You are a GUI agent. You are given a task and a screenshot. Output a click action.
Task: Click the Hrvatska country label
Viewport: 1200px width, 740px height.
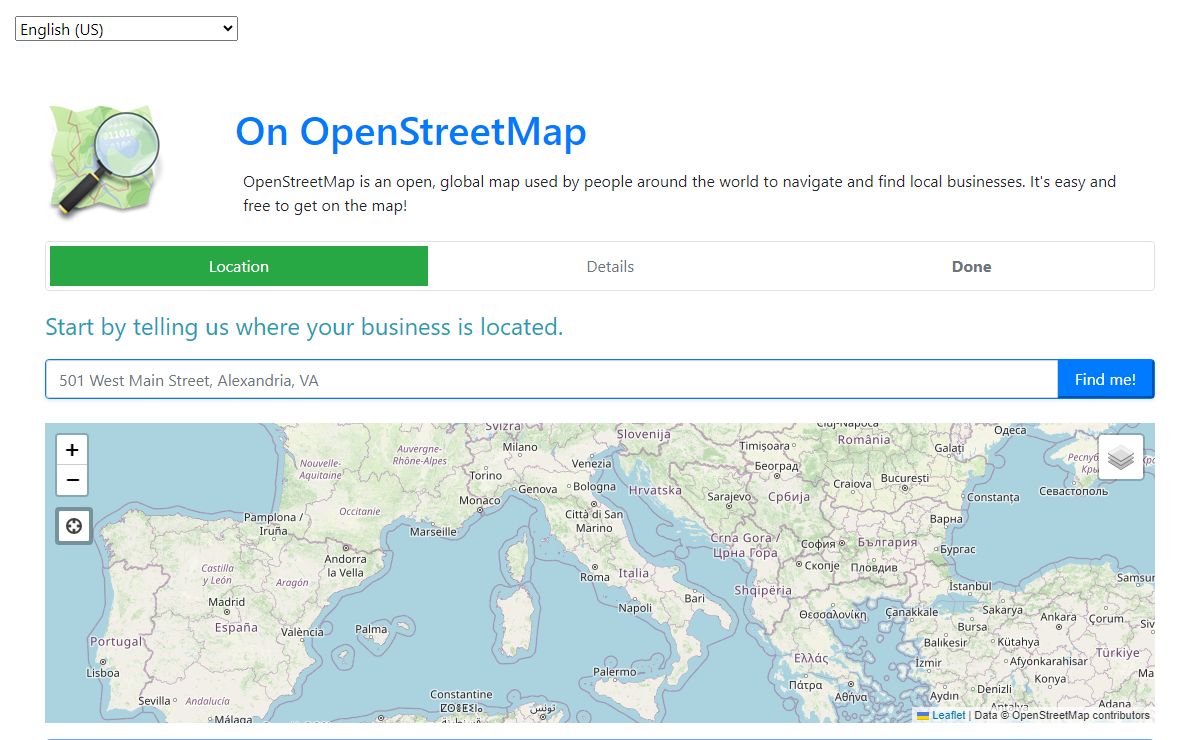655,490
